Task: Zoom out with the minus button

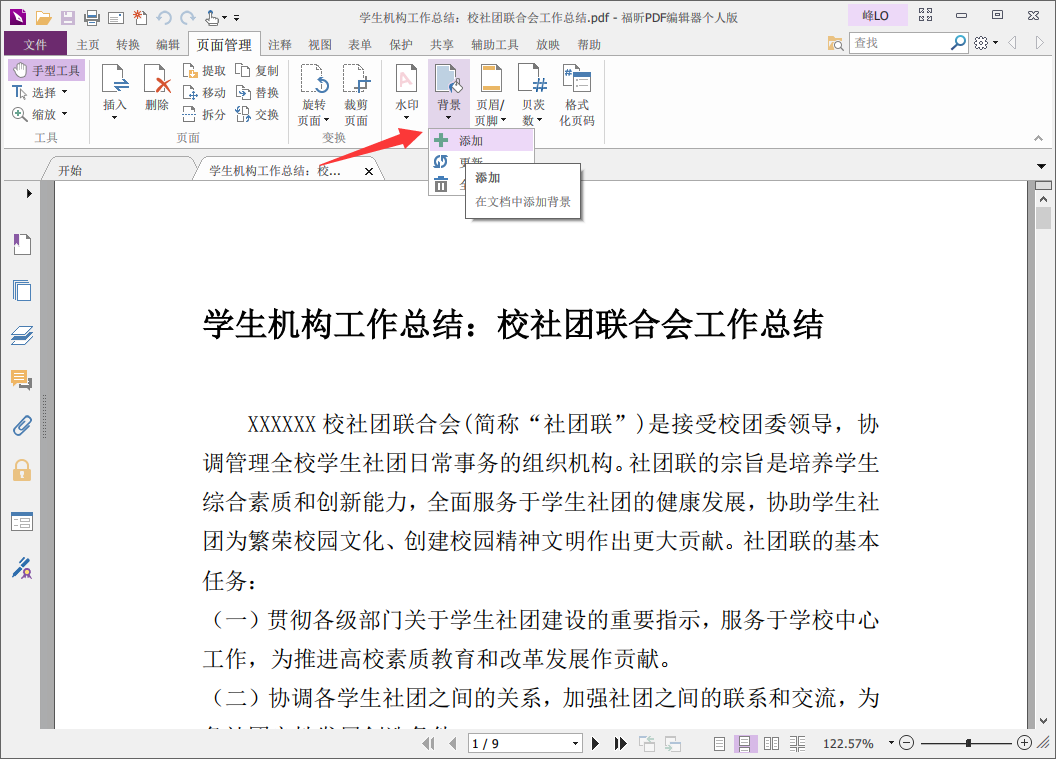Action: coord(906,743)
